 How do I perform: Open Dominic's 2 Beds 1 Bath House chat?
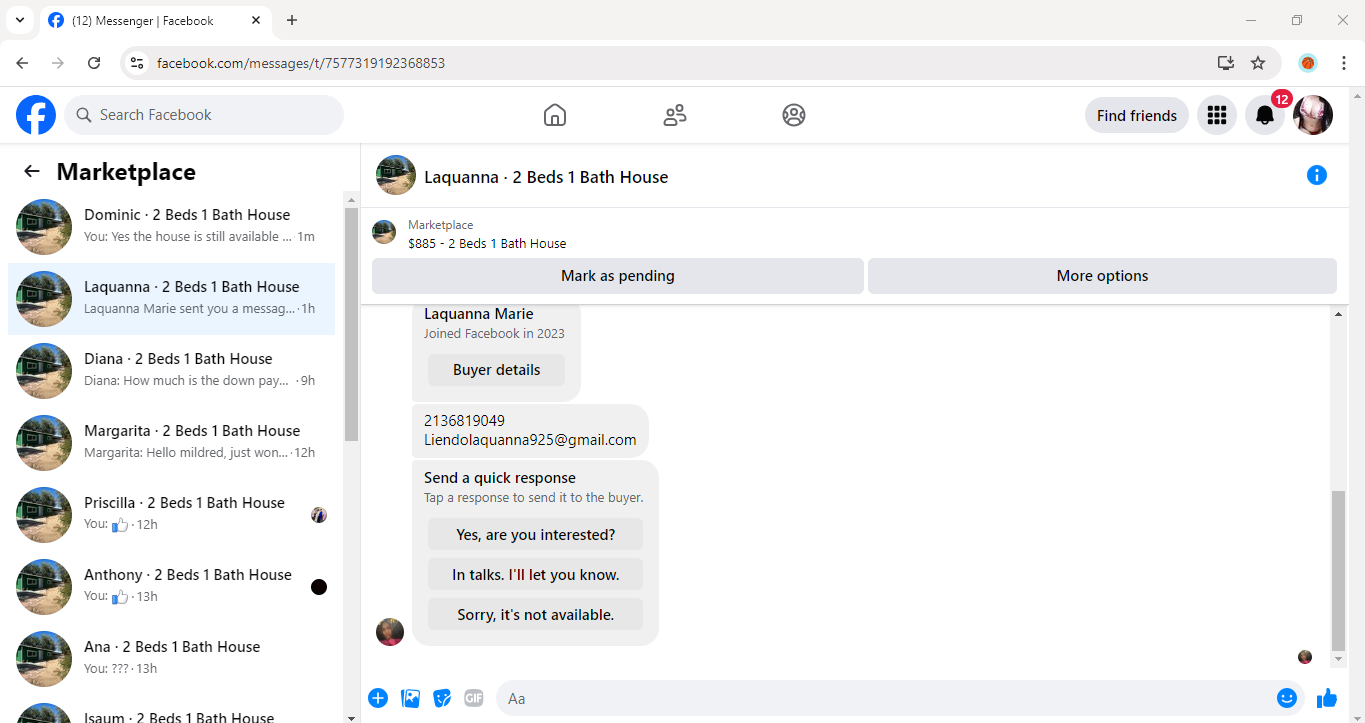(x=172, y=227)
